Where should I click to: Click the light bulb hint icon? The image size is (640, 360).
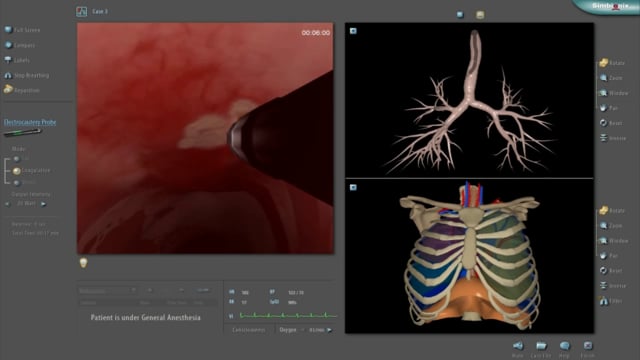[83, 263]
